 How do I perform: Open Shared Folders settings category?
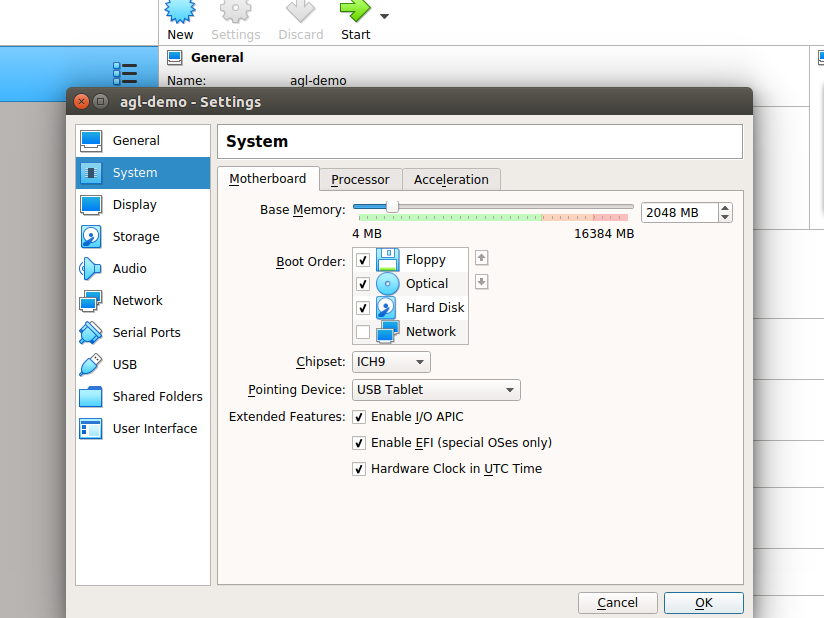143,397
